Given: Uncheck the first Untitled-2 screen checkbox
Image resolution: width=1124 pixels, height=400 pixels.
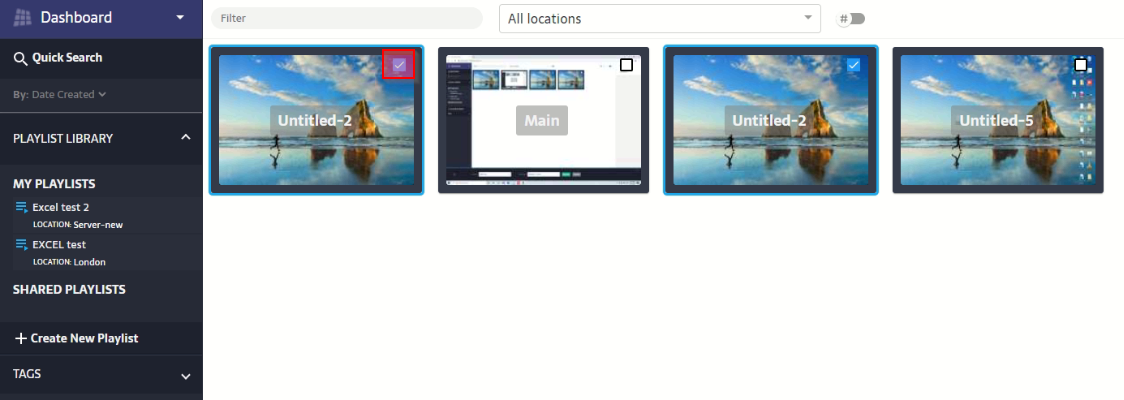Looking at the screenshot, I should click(399, 65).
